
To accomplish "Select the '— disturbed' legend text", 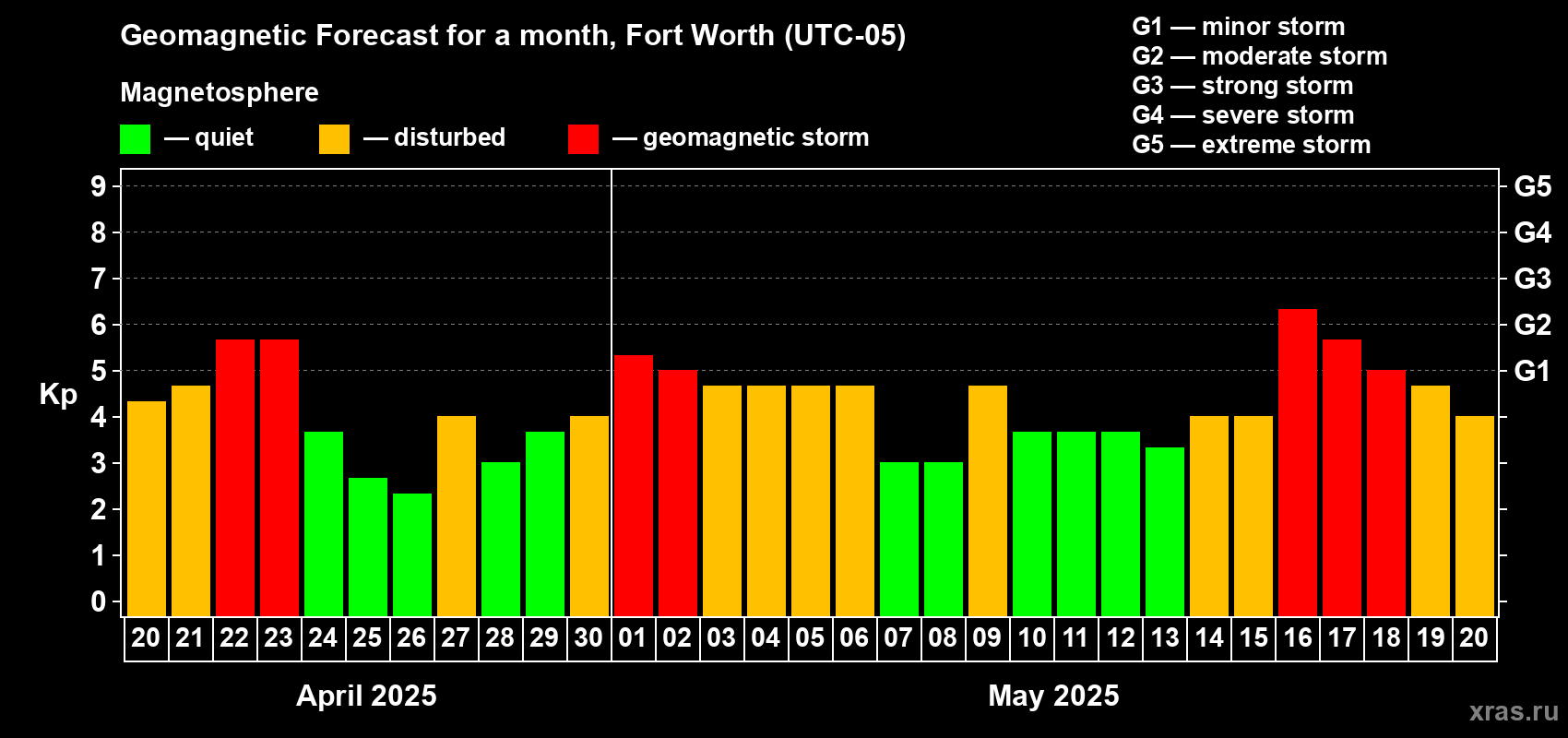I will click(x=434, y=137).
